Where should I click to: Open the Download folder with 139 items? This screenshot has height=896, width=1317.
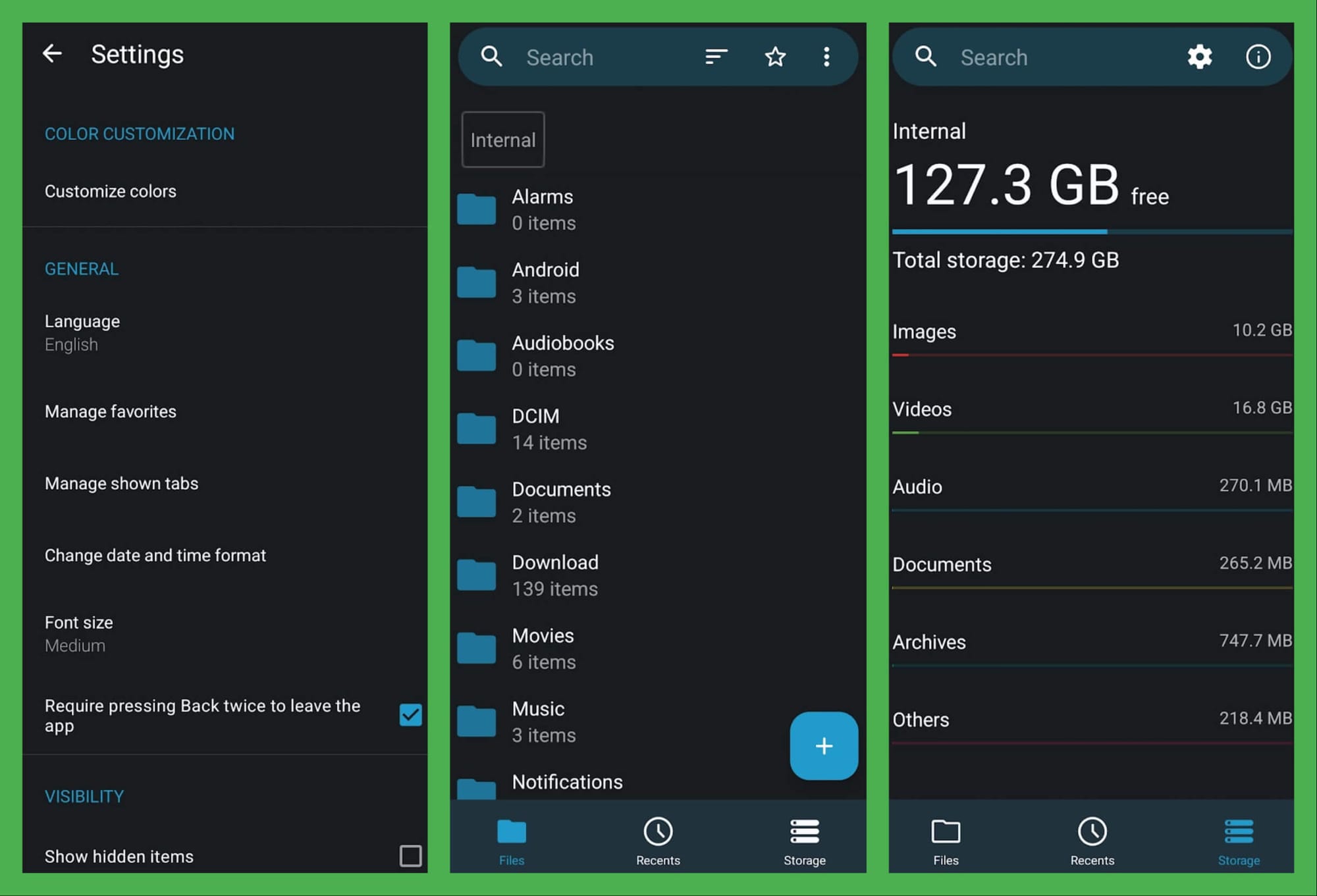click(554, 574)
